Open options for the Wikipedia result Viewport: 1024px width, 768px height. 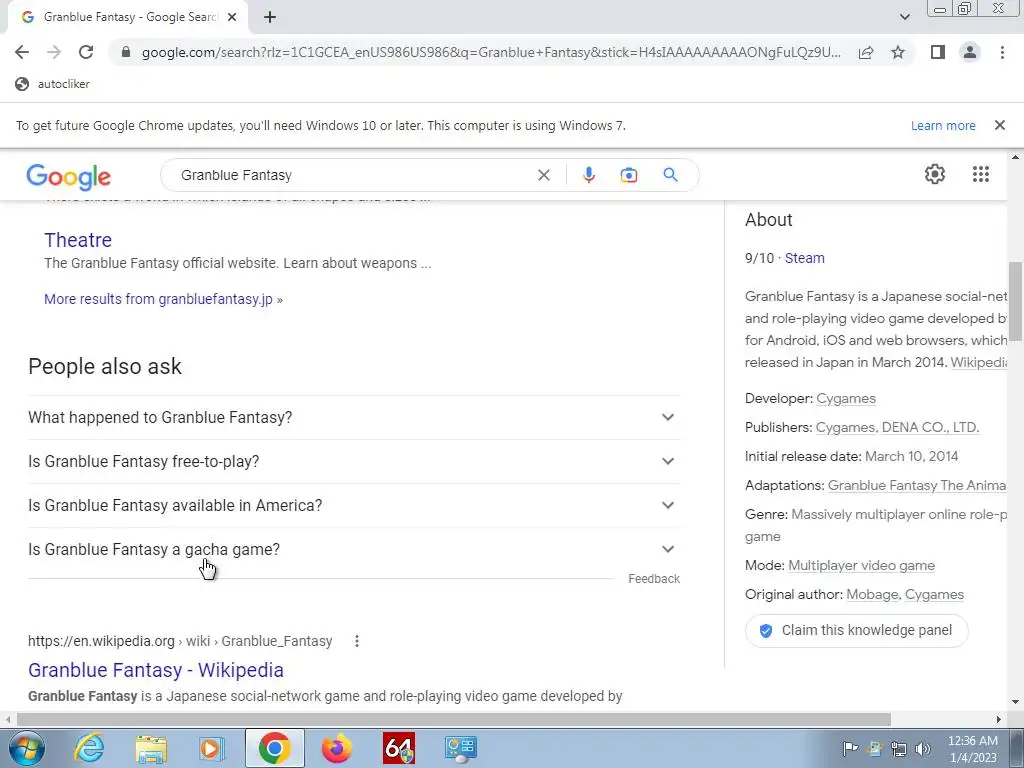coord(357,641)
